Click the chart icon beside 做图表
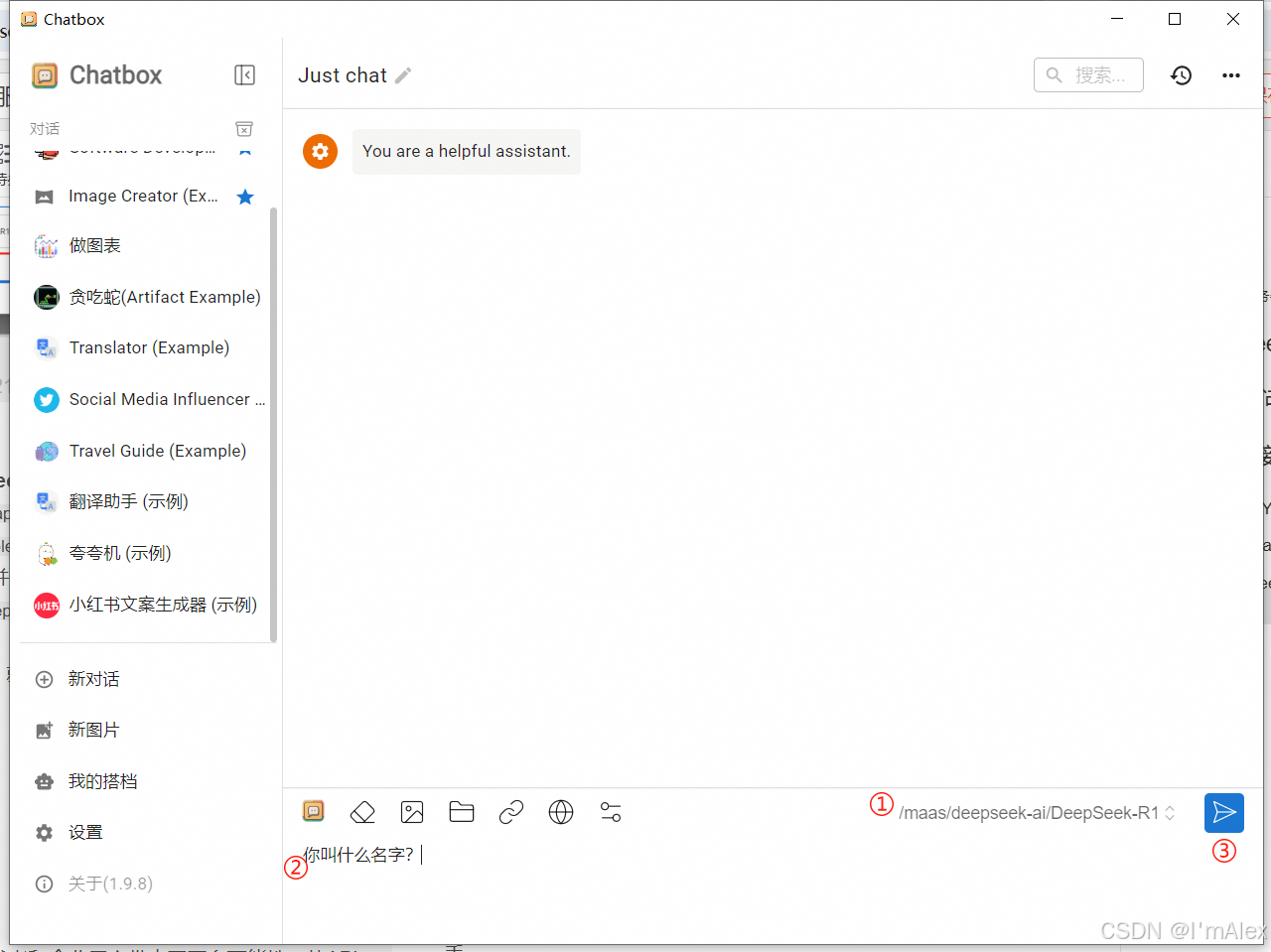This screenshot has width=1271, height=952. (47, 245)
